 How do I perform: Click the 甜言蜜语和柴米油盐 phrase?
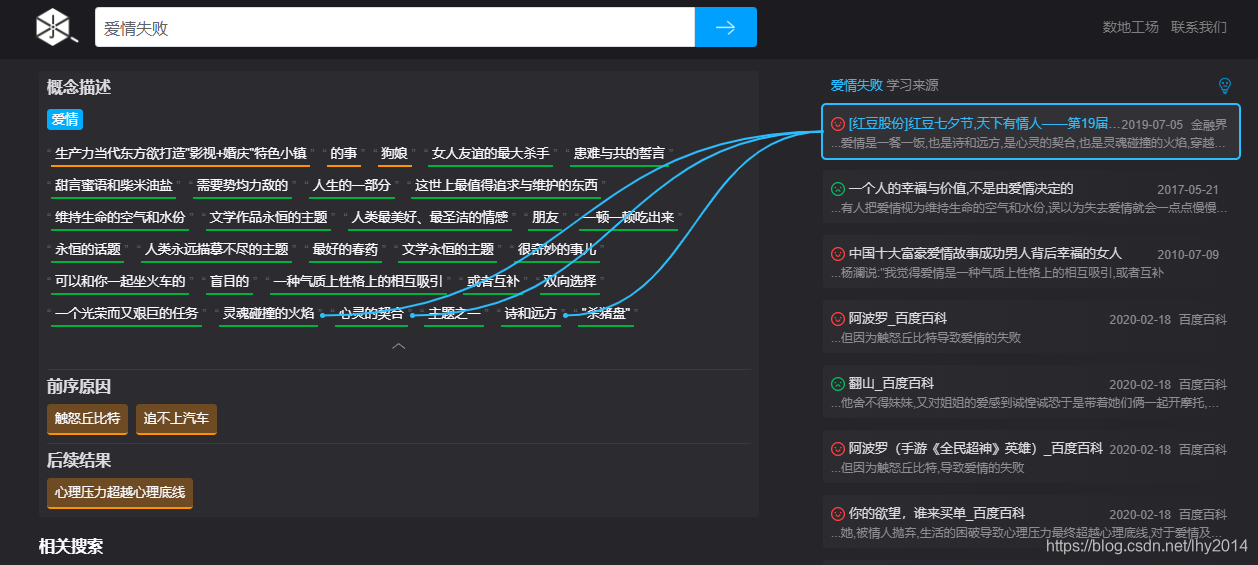tap(113, 186)
